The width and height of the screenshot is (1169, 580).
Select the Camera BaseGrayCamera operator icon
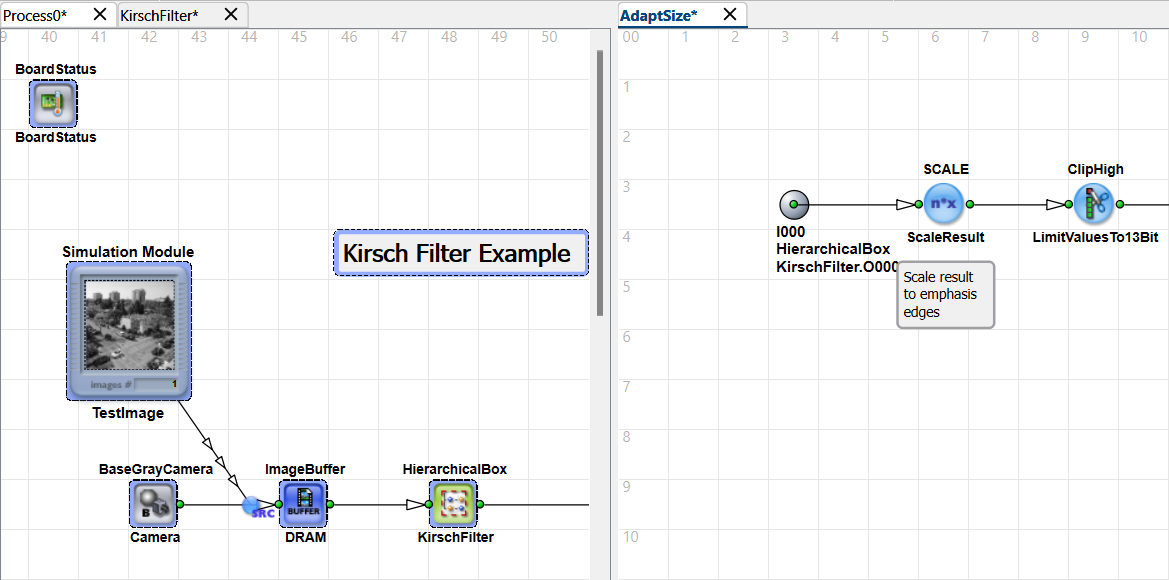pos(153,504)
